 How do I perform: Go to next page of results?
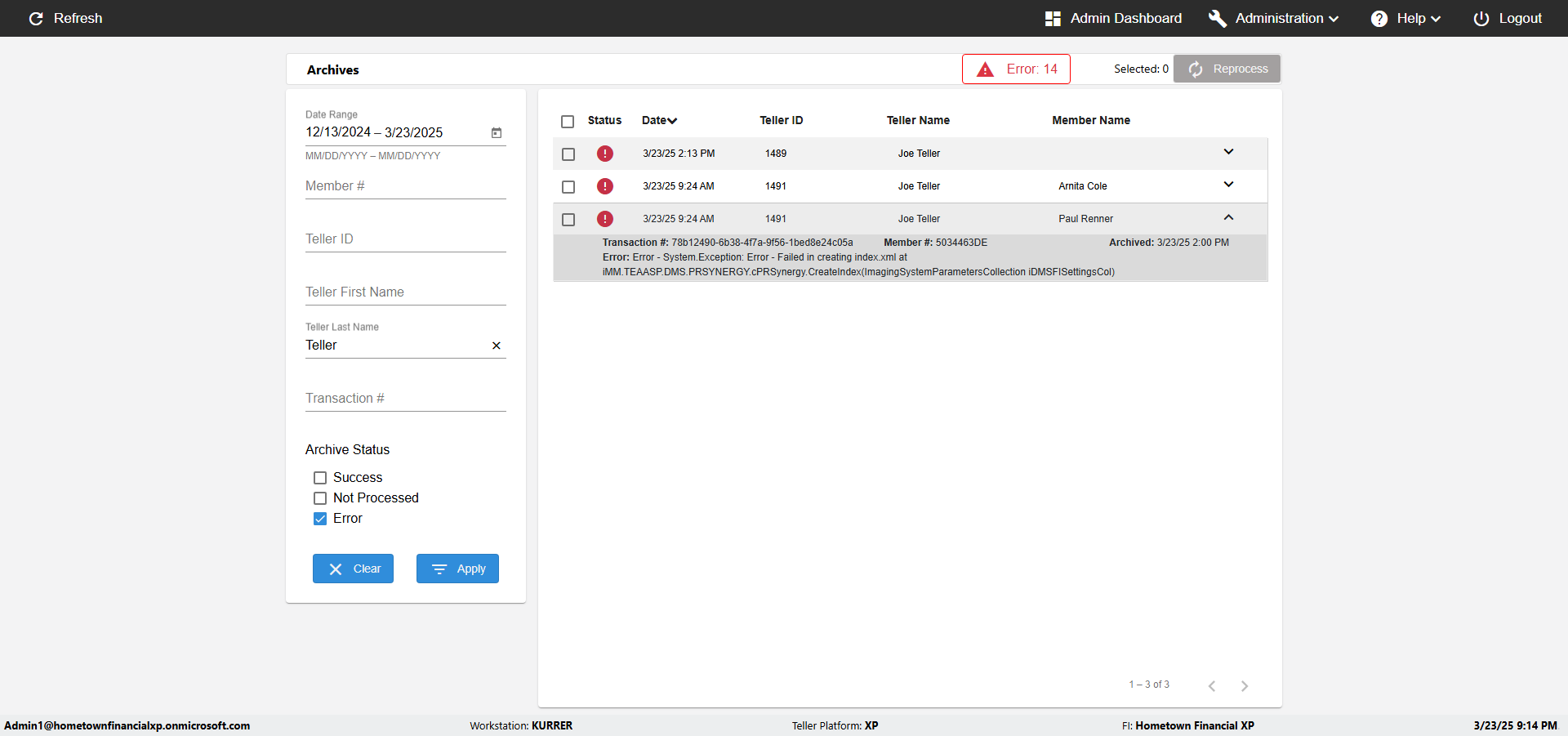[1245, 686]
